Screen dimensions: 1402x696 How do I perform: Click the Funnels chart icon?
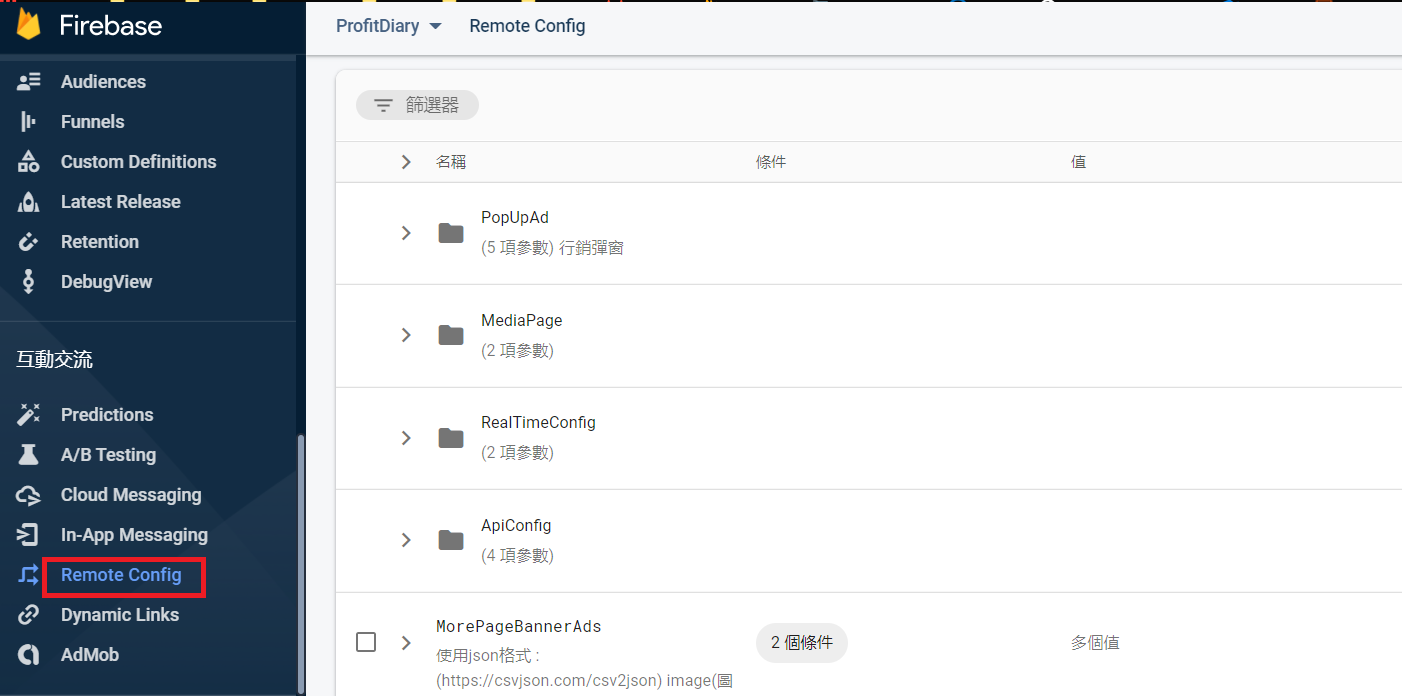click(29, 122)
